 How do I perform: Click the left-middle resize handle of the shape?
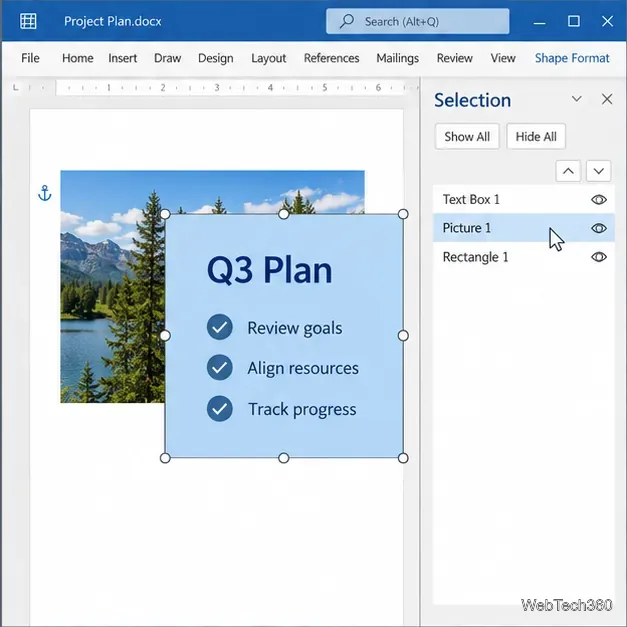(x=165, y=335)
